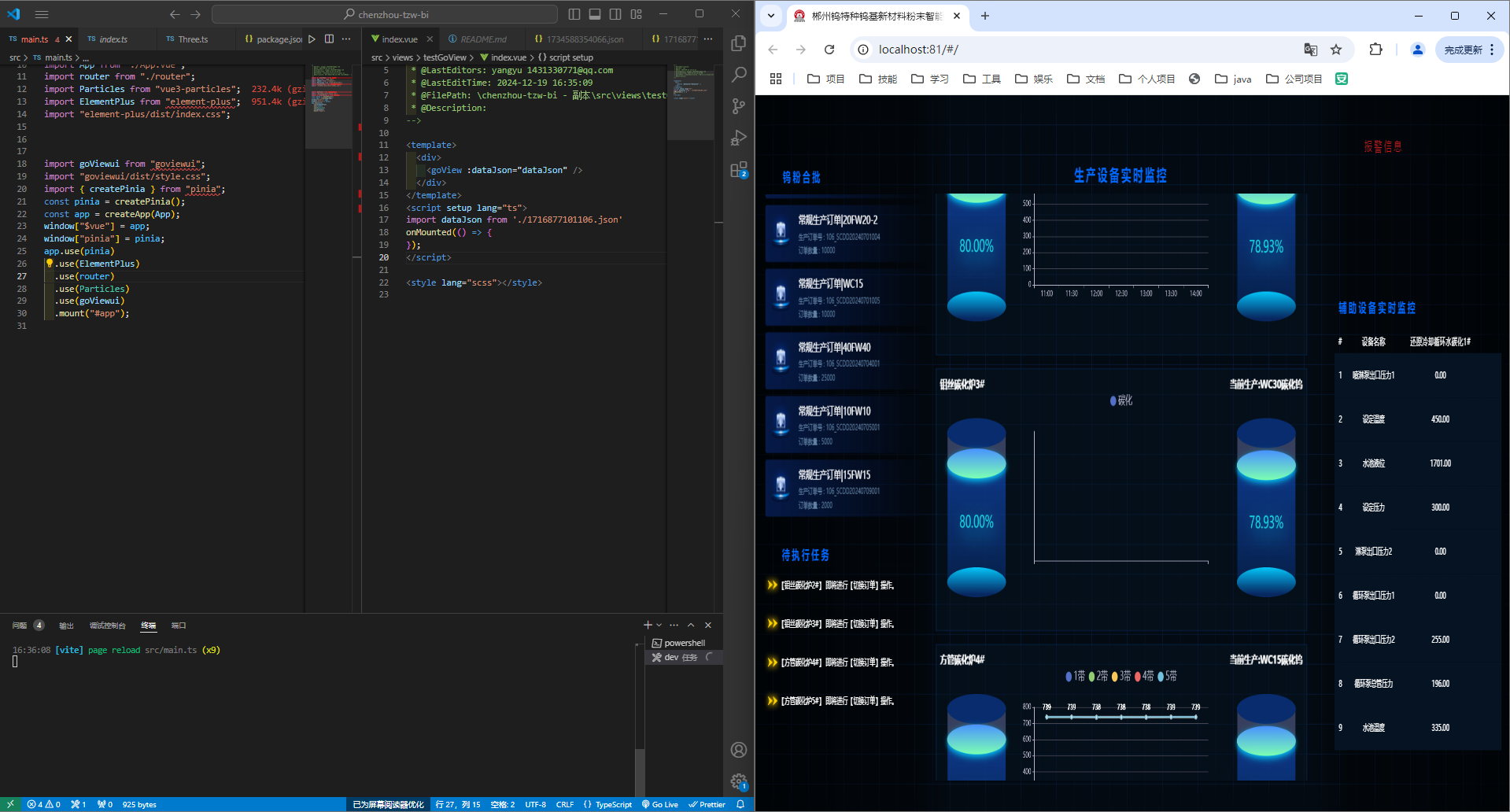Switch to the index.vue editor tab
The image size is (1510, 812).
click(399, 39)
